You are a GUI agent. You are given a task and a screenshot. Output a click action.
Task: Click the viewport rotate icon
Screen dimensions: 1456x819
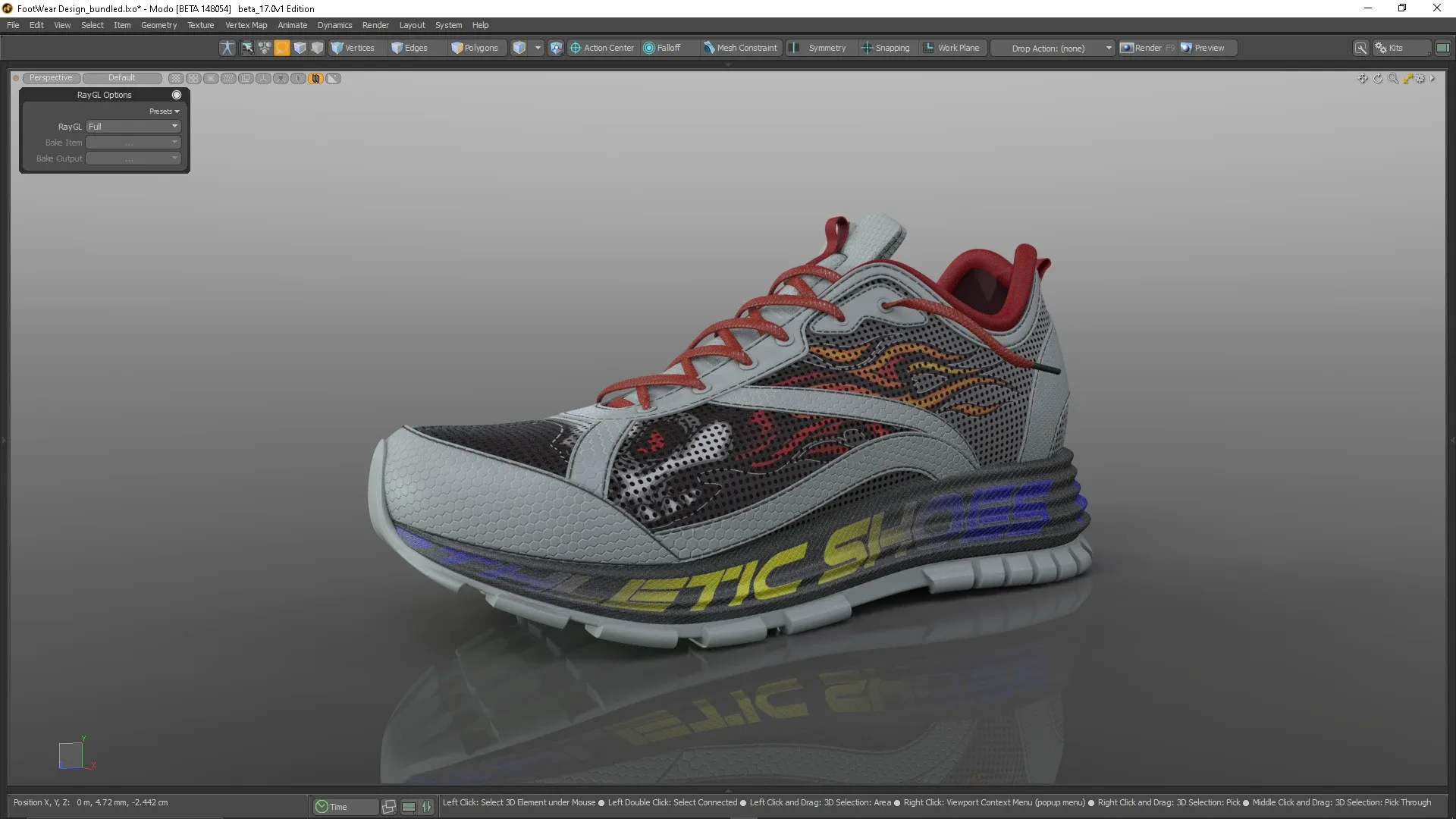[x=1378, y=78]
